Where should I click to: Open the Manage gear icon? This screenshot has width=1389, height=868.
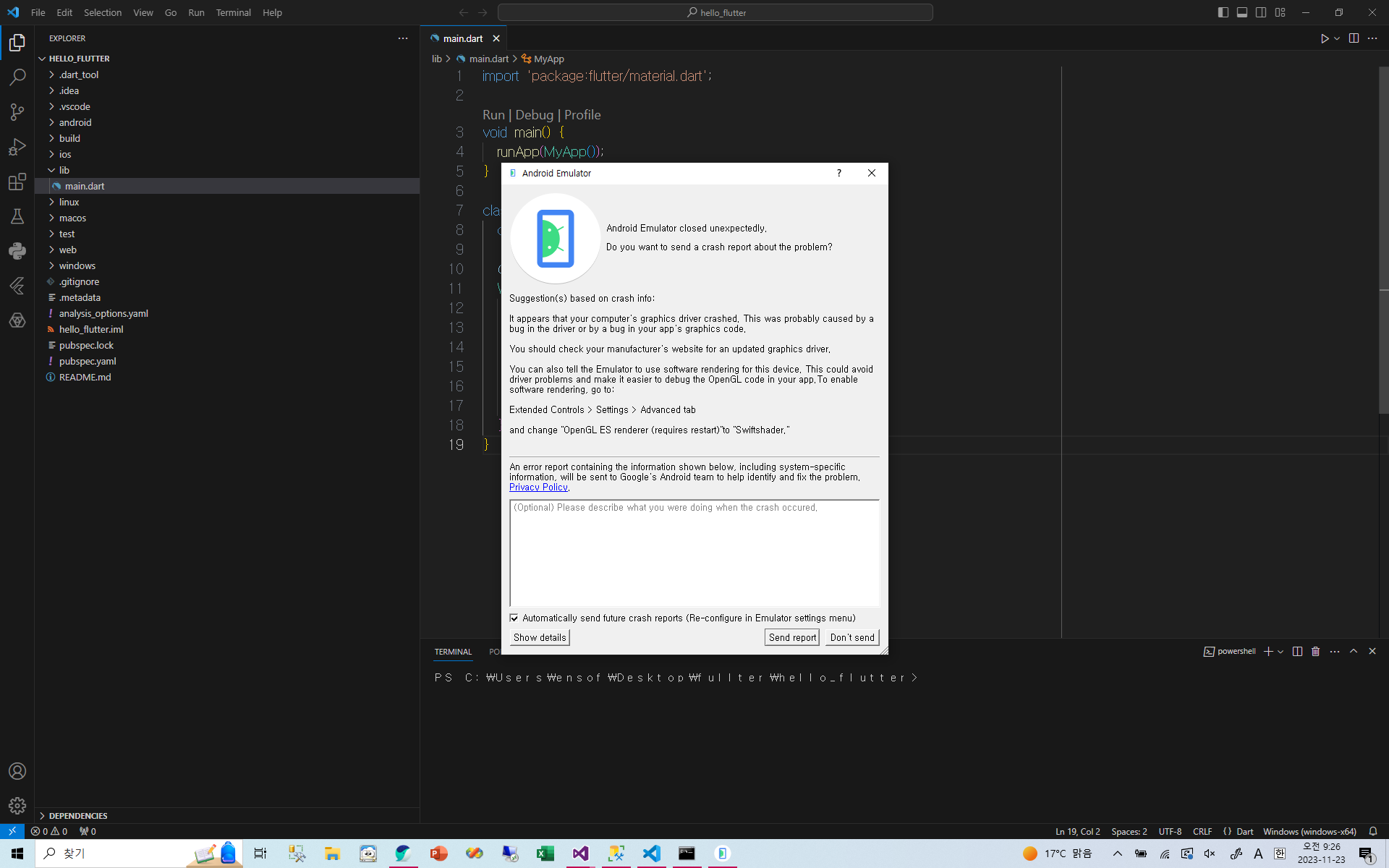pos(17,805)
